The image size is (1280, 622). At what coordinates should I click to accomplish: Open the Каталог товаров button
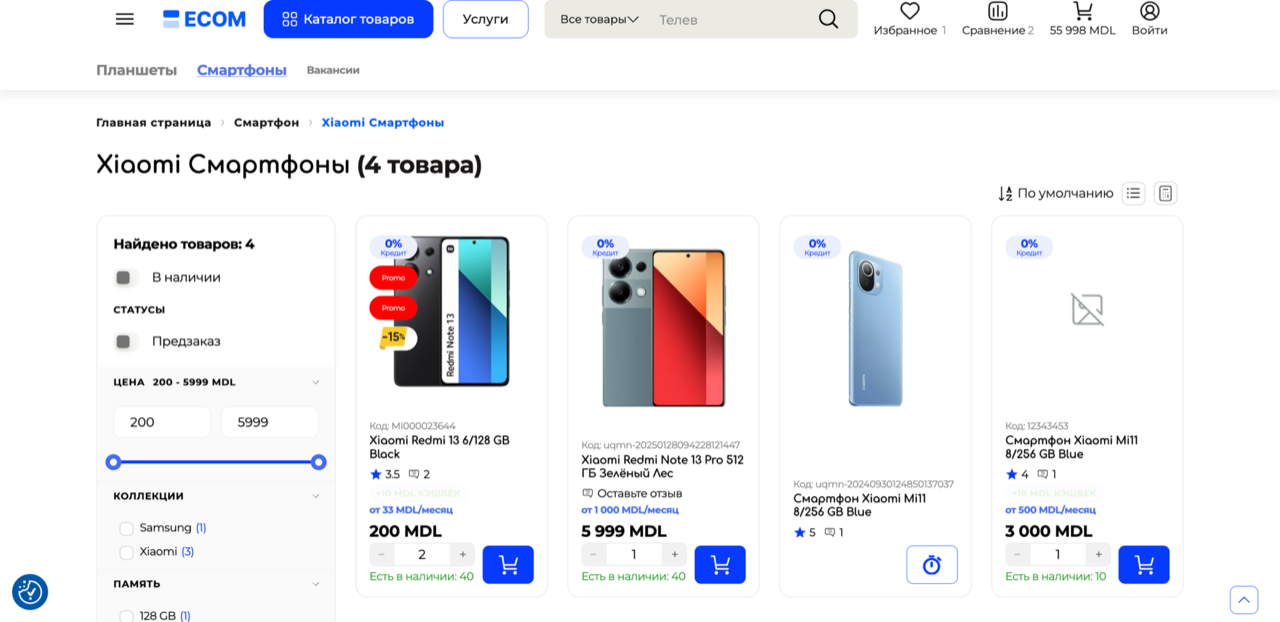coord(348,19)
